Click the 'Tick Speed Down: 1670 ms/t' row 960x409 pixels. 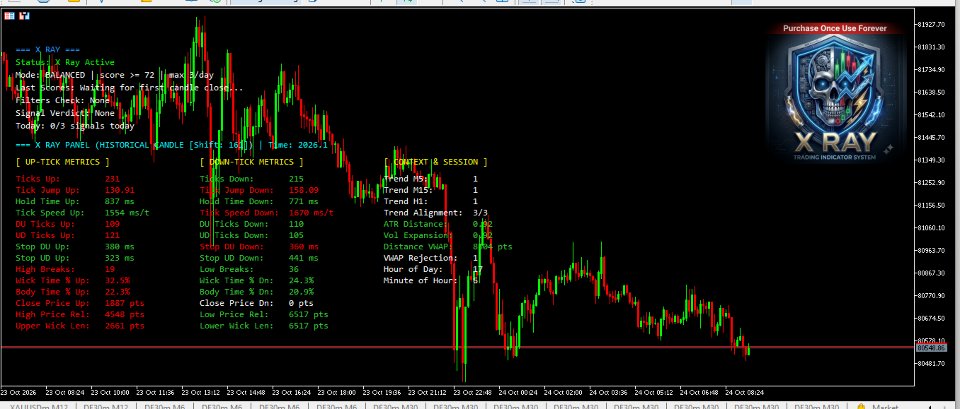point(266,213)
